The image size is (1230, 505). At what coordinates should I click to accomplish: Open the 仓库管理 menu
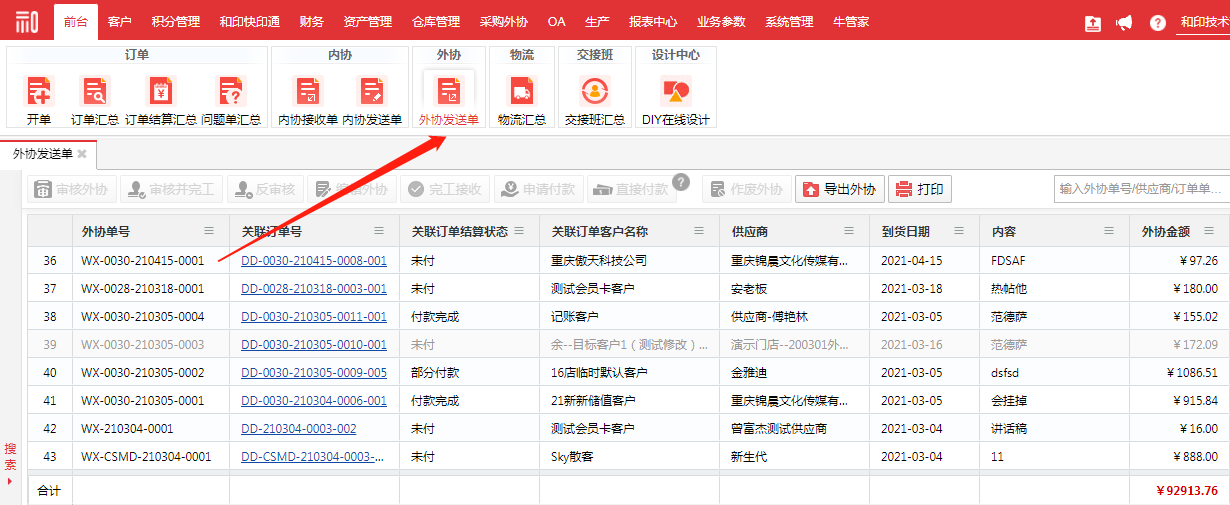436,21
